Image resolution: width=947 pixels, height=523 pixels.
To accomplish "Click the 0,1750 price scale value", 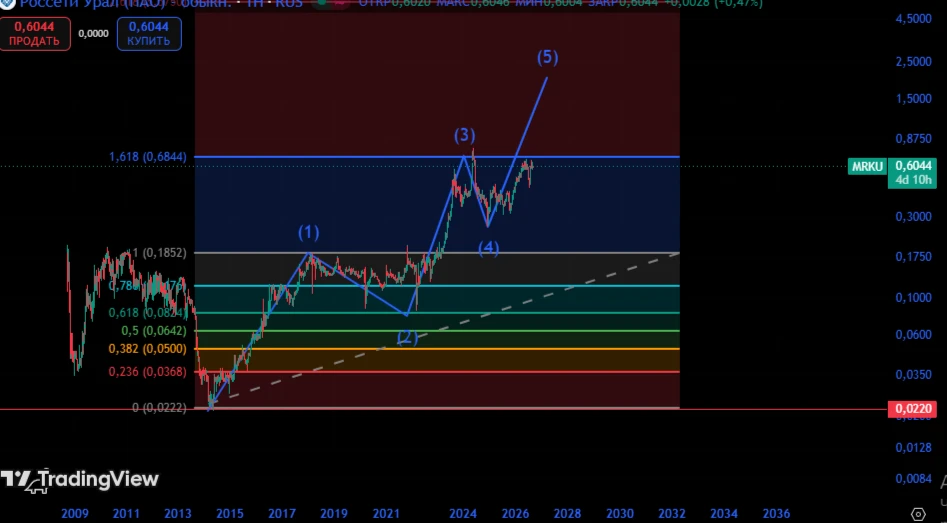I will pyautogui.click(x=914, y=257).
